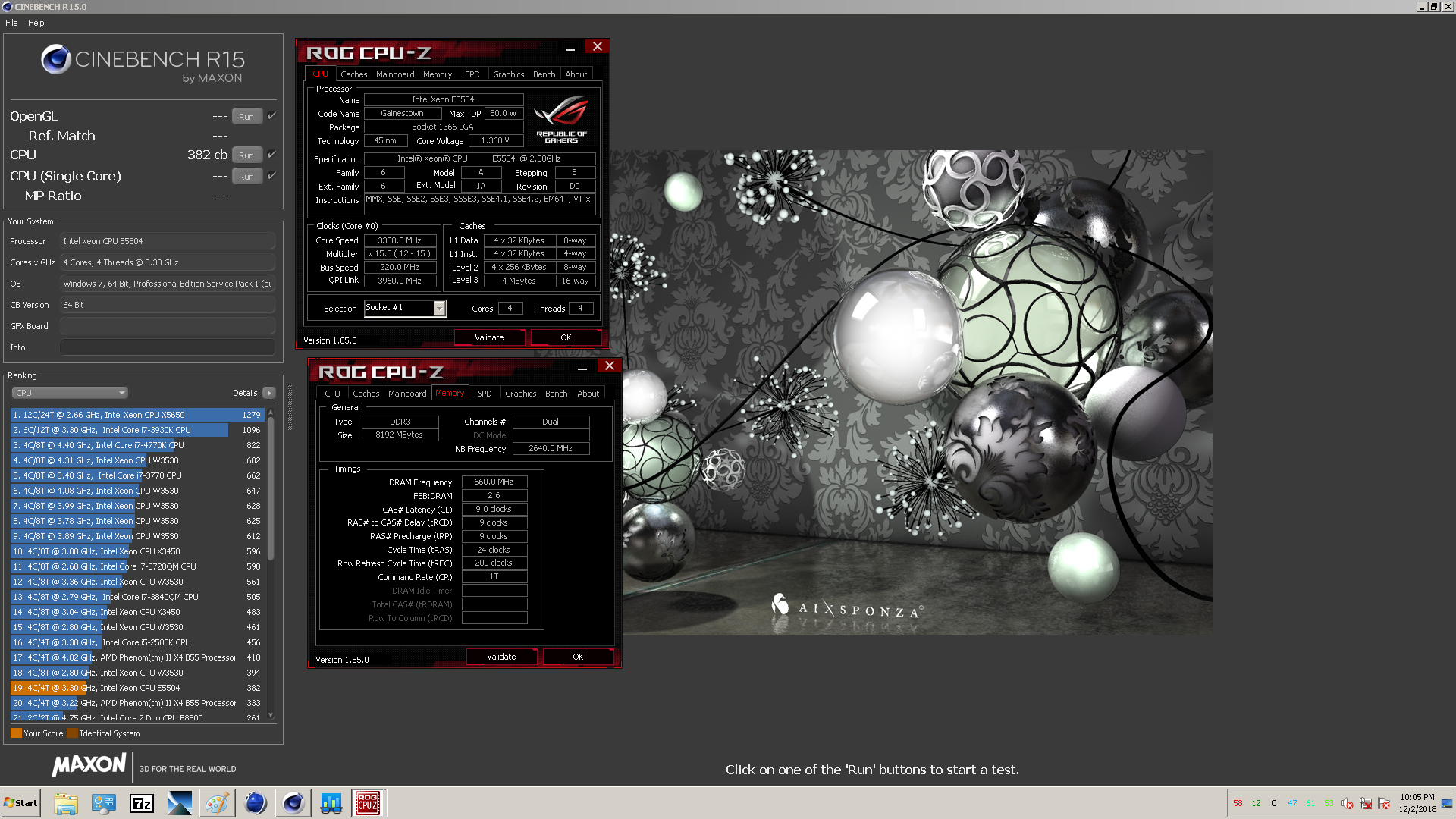Run the OpenGL benchmark
This screenshot has height=819, width=1456.
(x=246, y=117)
